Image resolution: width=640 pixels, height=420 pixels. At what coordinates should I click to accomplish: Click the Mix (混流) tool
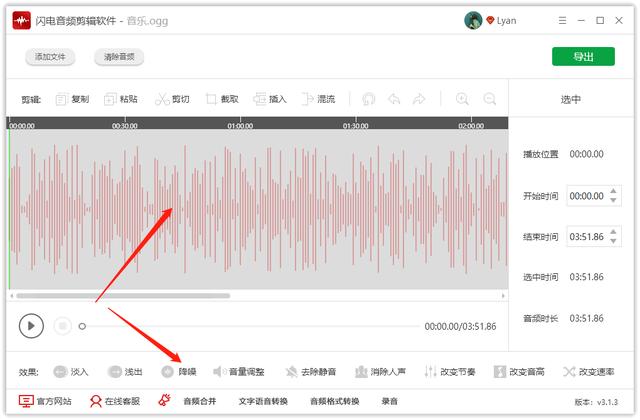(x=318, y=99)
